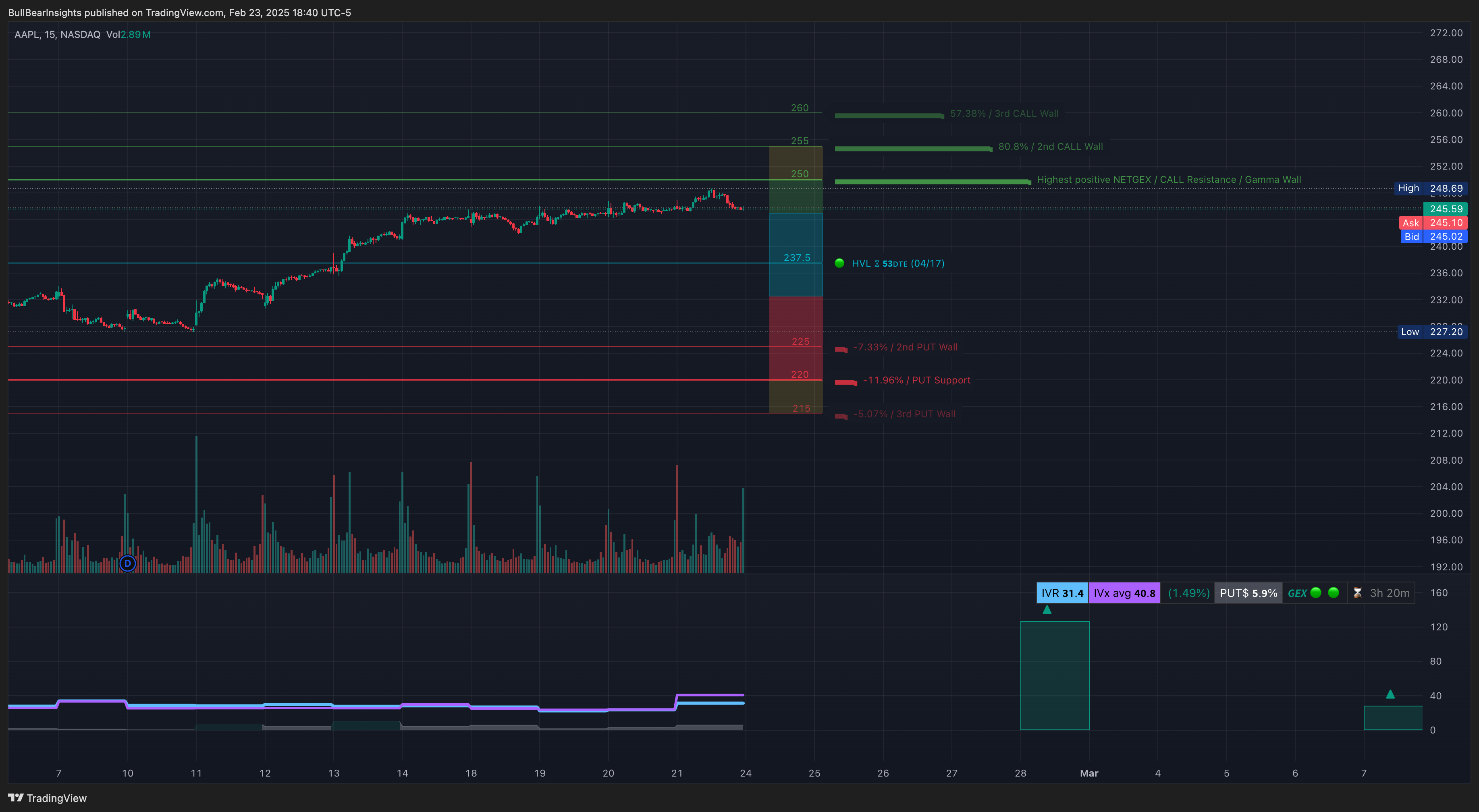Click the PUT$ 5.9% badge

click(1248, 593)
